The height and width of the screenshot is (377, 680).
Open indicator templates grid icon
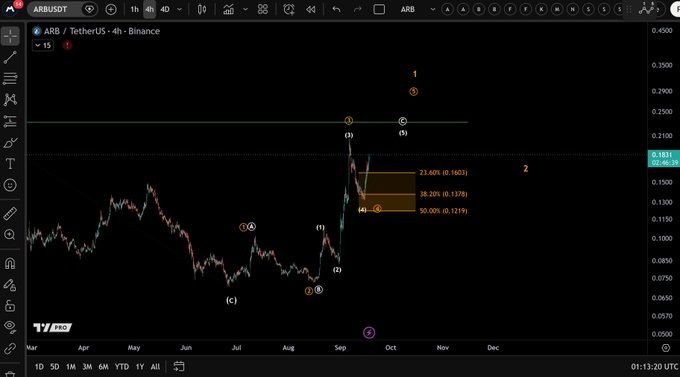click(263, 9)
